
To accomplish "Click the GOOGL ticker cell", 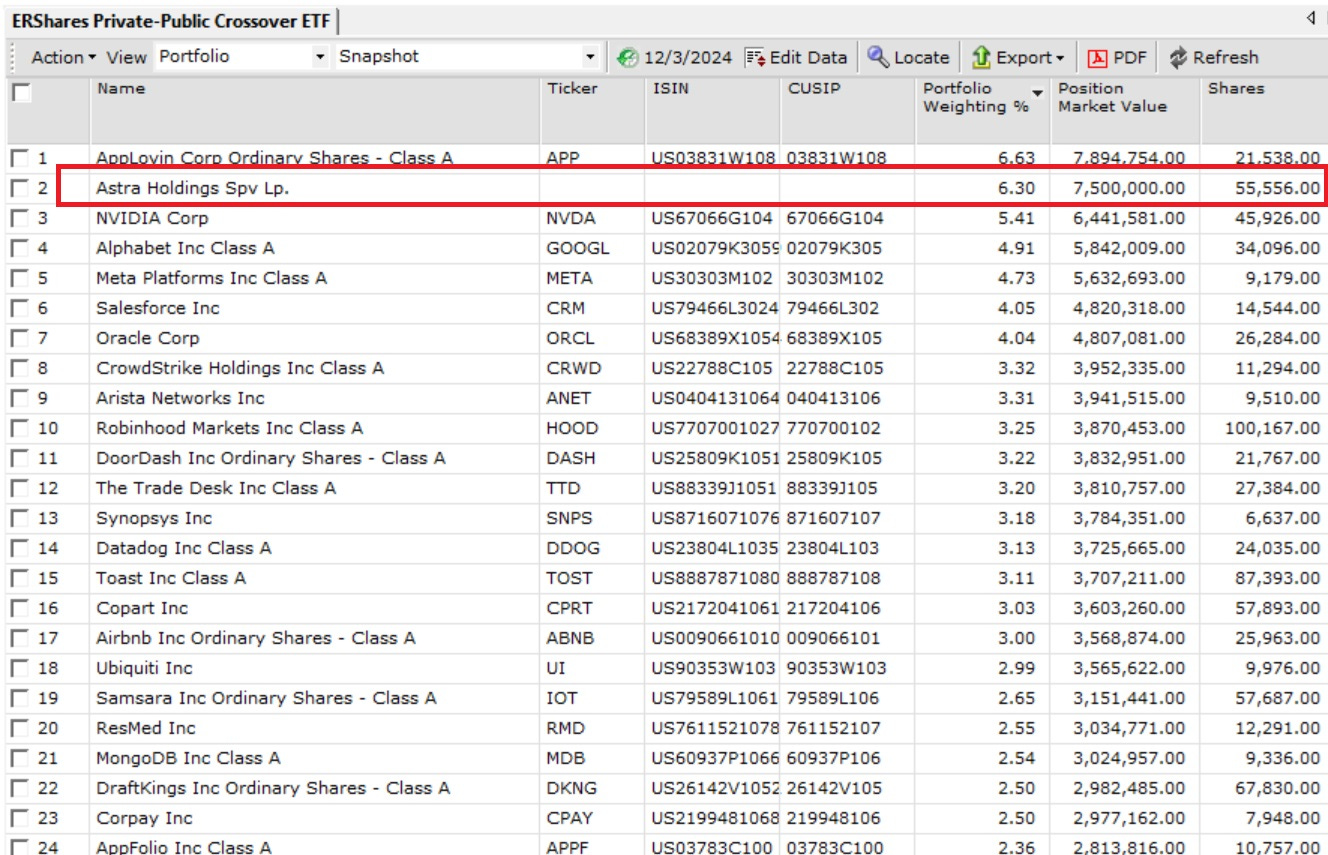I will (593, 248).
